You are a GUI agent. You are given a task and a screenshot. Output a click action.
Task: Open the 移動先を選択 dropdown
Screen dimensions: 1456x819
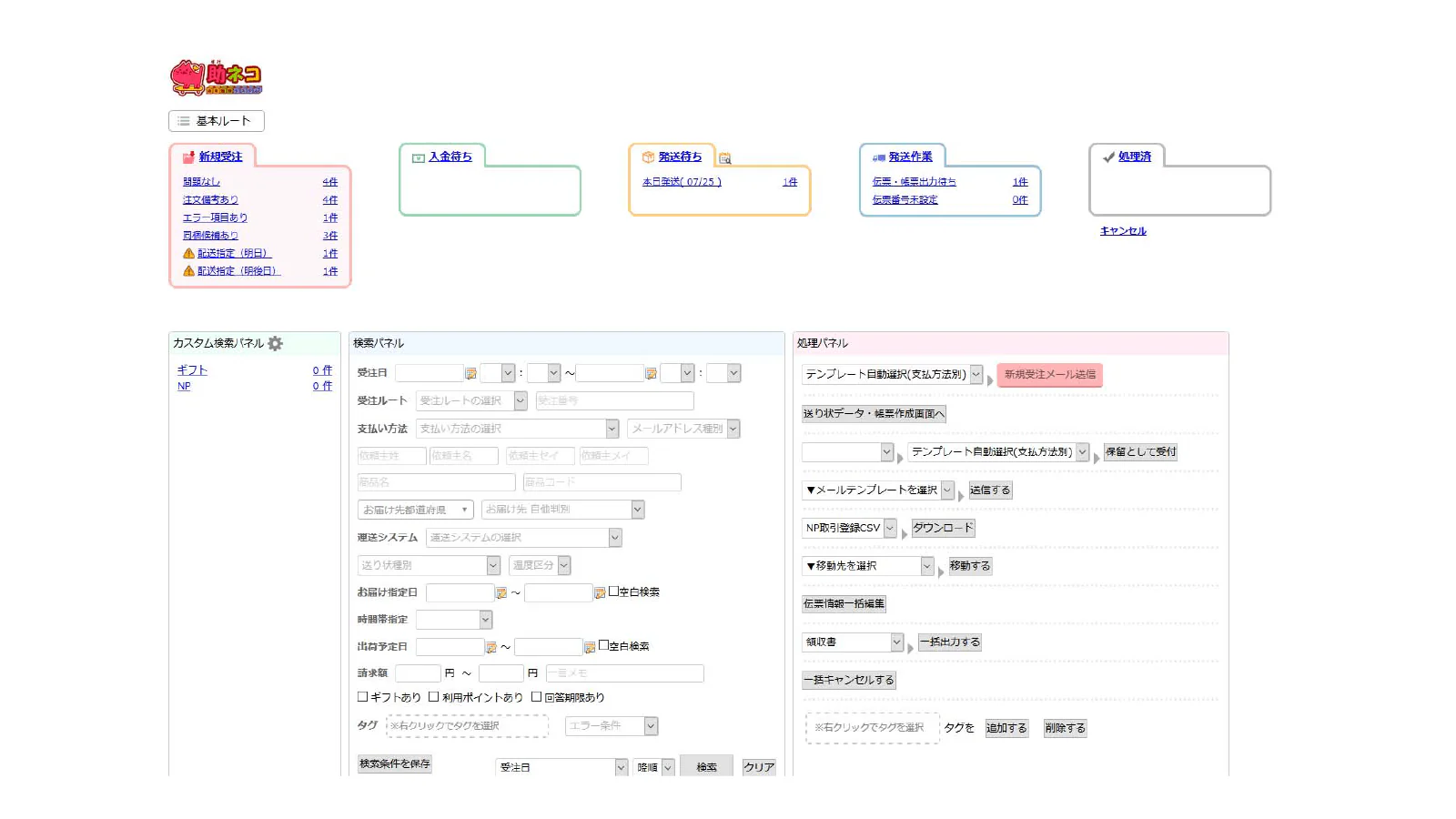click(x=868, y=566)
